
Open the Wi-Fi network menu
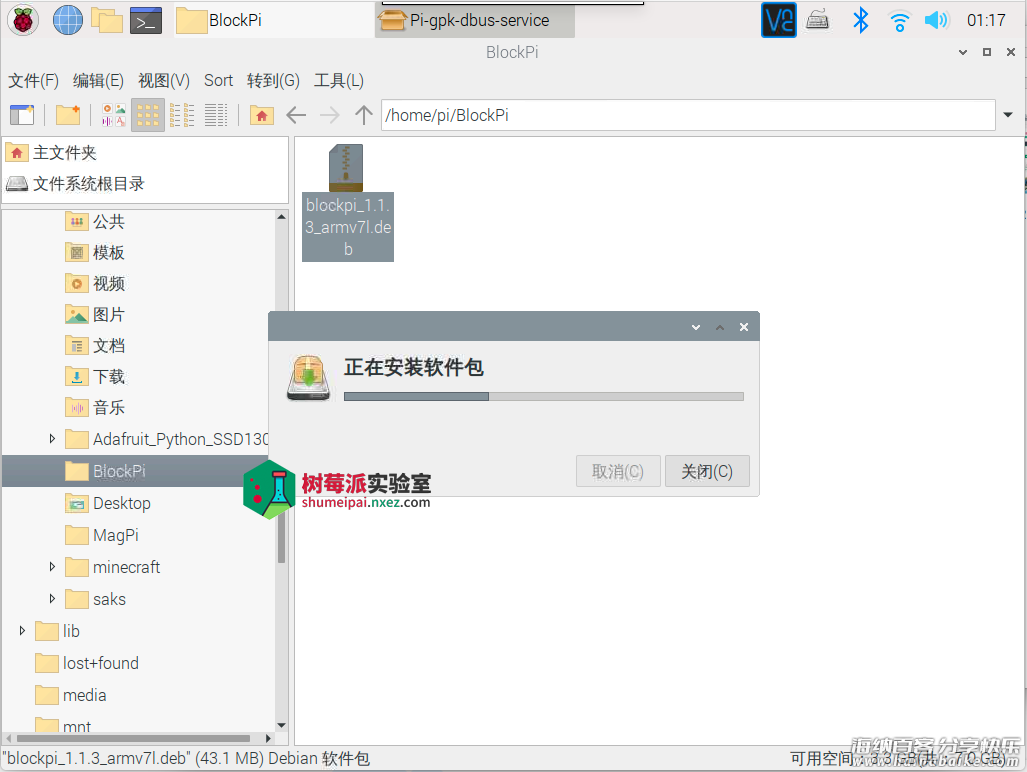(899, 21)
